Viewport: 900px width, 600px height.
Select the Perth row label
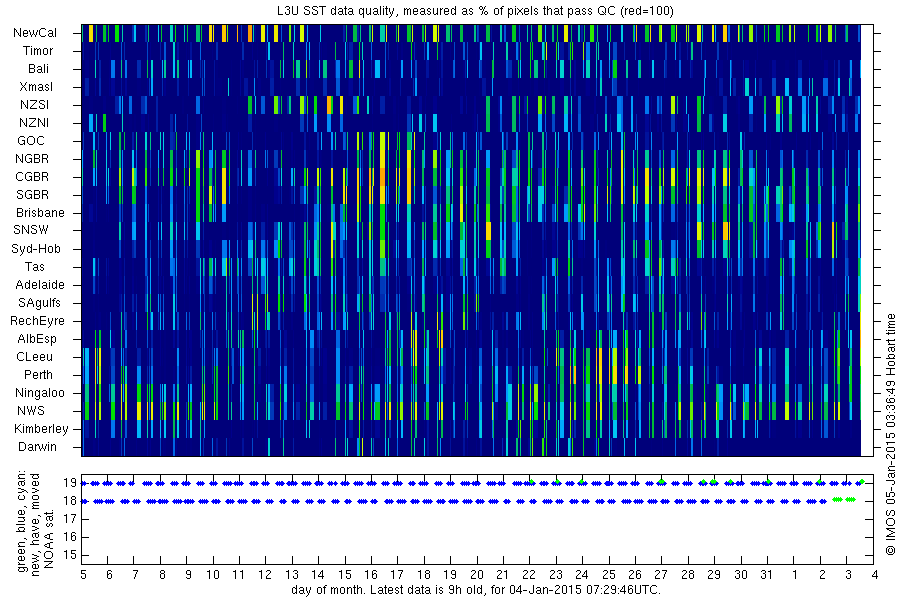[x=38, y=374]
